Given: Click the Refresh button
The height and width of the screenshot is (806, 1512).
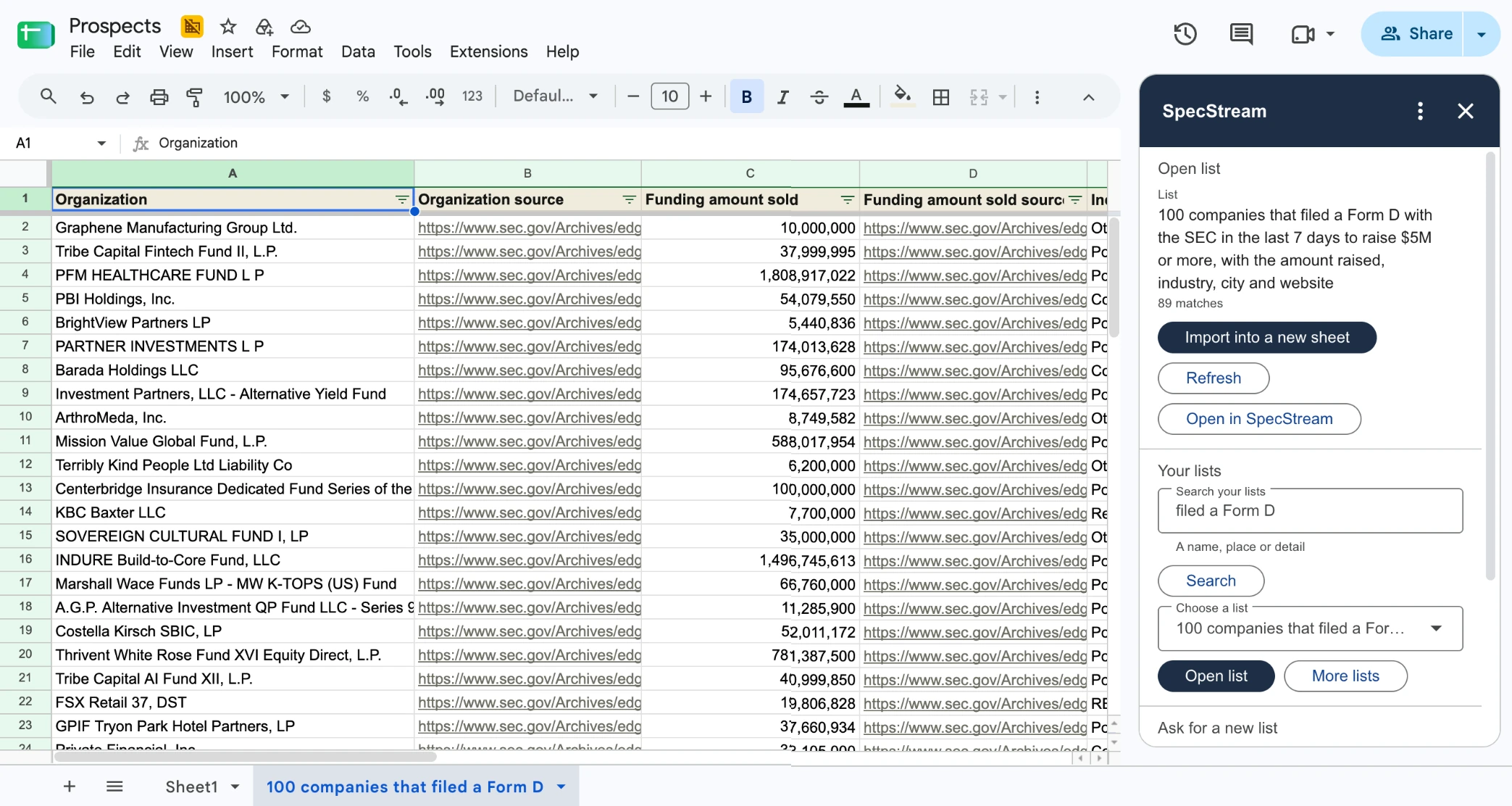Looking at the screenshot, I should [x=1214, y=378].
